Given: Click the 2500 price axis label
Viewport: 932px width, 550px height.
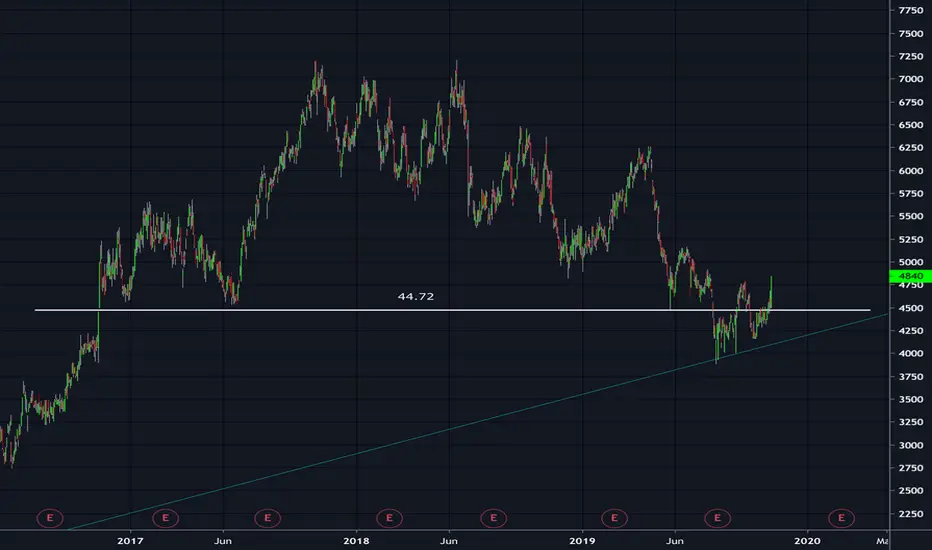Looking at the screenshot, I should [x=911, y=491].
